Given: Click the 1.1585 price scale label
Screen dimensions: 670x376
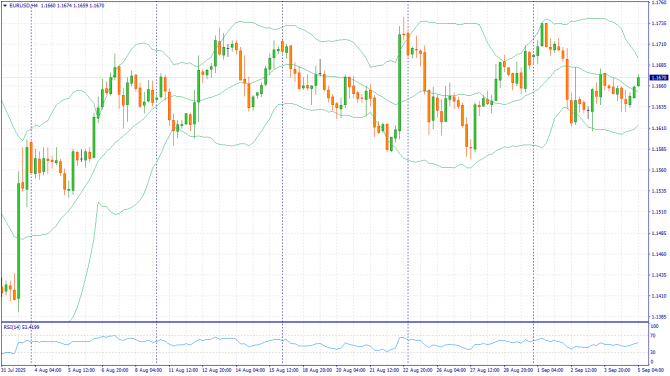Looking at the screenshot, I should [x=658, y=149].
